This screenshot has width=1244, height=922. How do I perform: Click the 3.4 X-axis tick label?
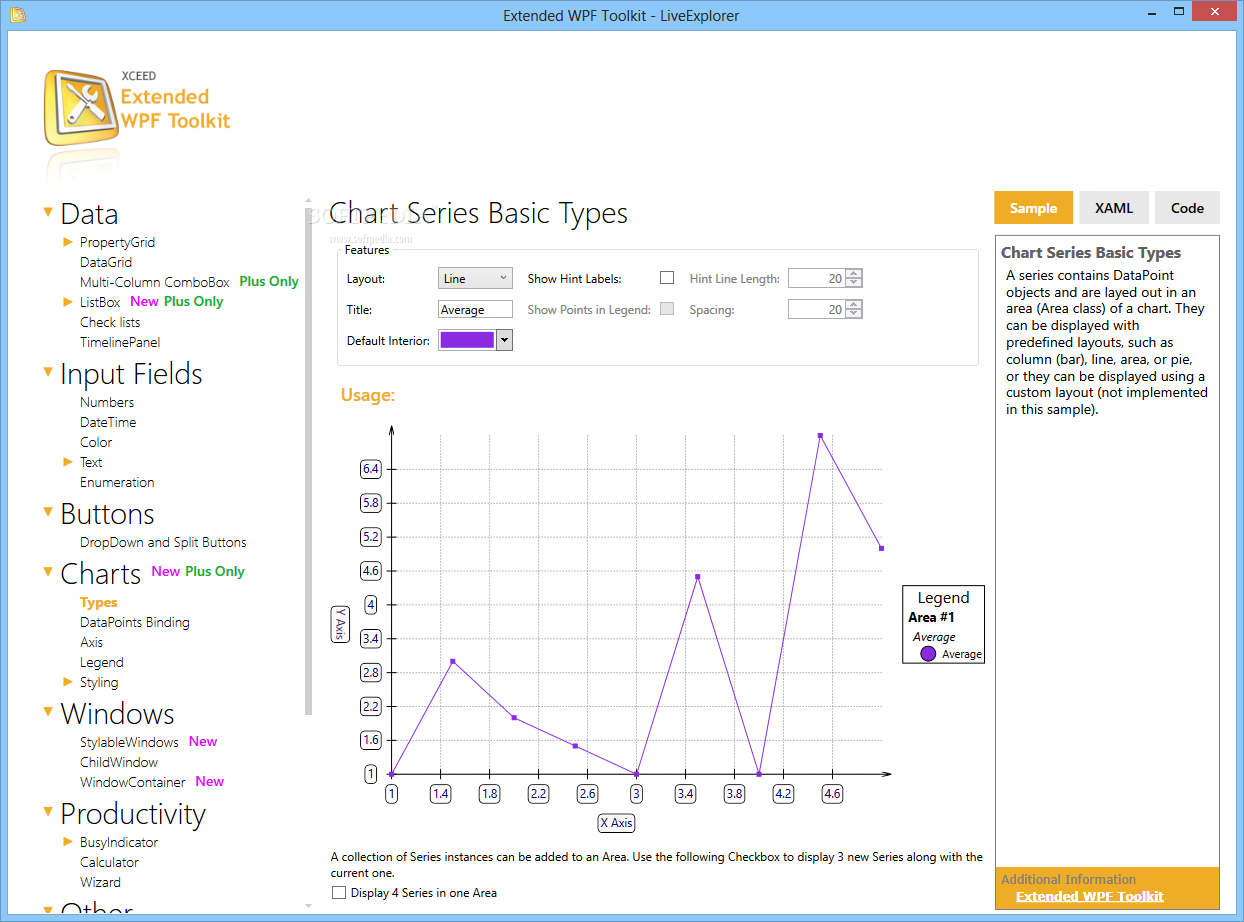(685, 794)
